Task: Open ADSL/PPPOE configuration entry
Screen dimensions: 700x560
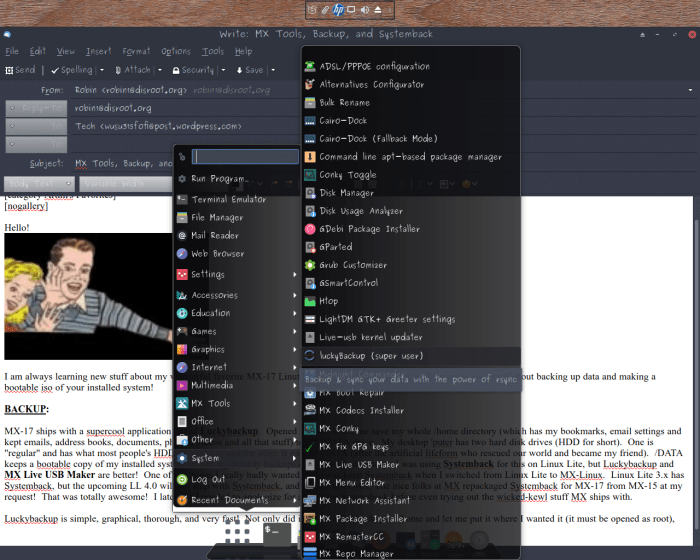Action: click(x=411, y=67)
